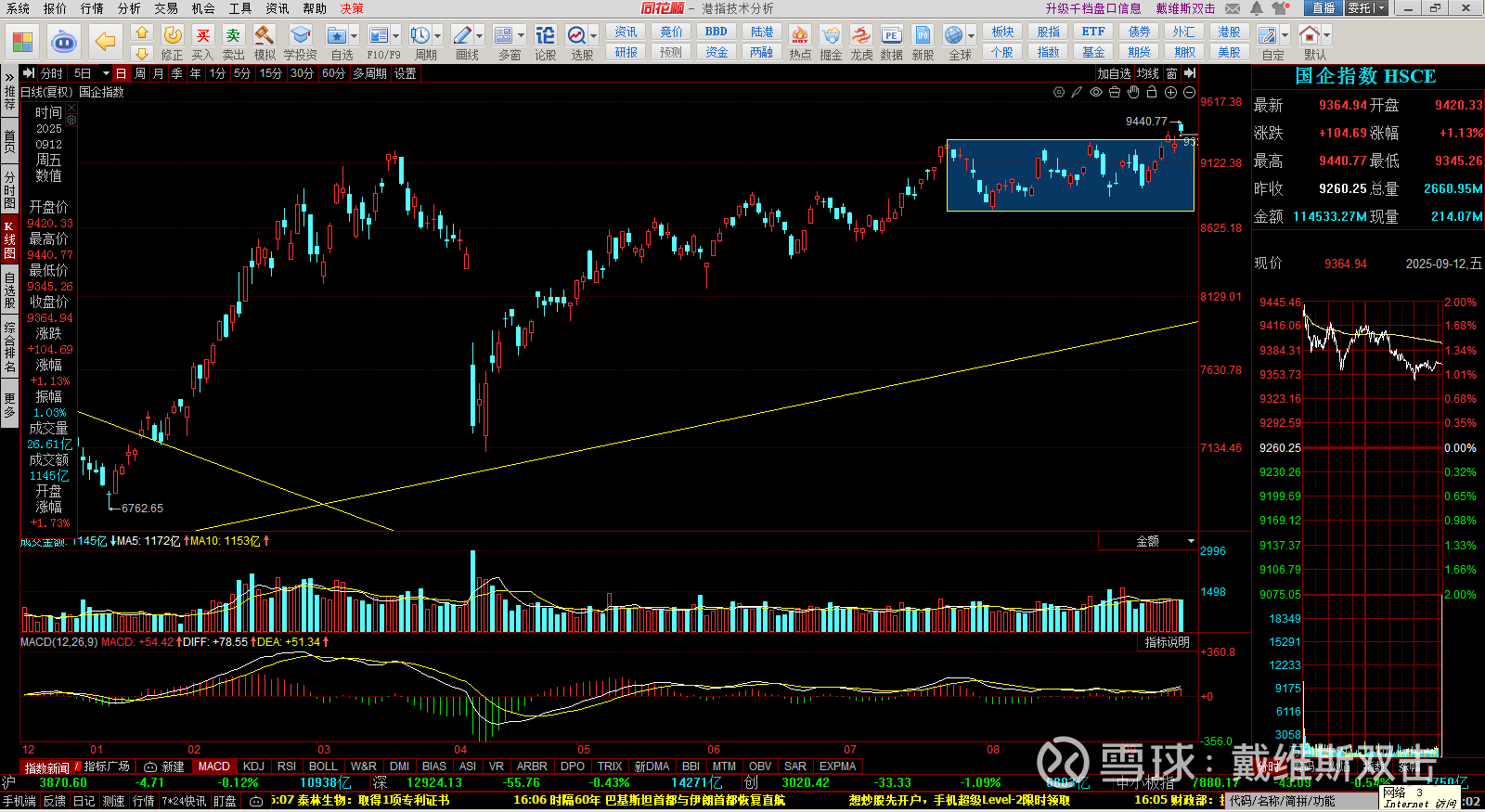Open the 数据 PE data icon
The image size is (1485, 812).
[x=891, y=36]
